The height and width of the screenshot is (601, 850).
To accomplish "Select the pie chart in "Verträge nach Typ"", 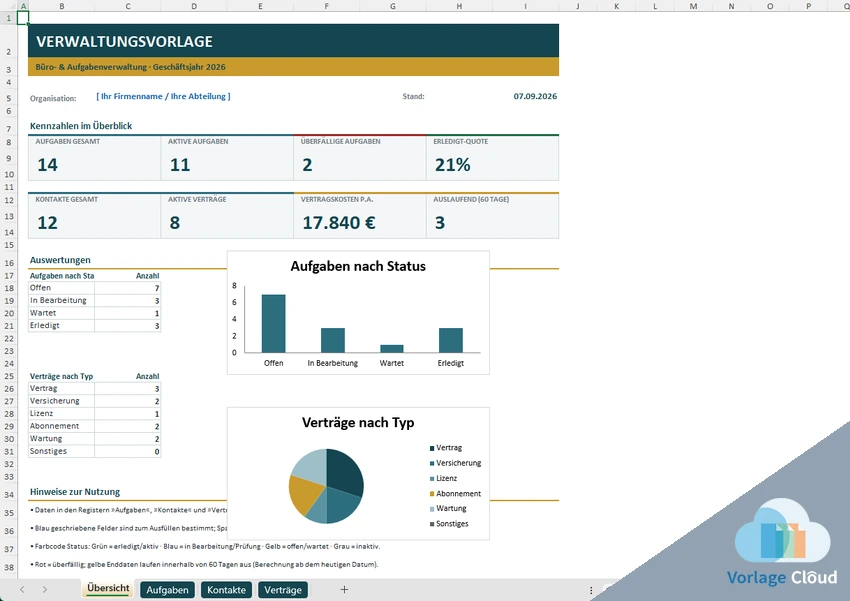I will pos(326,486).
